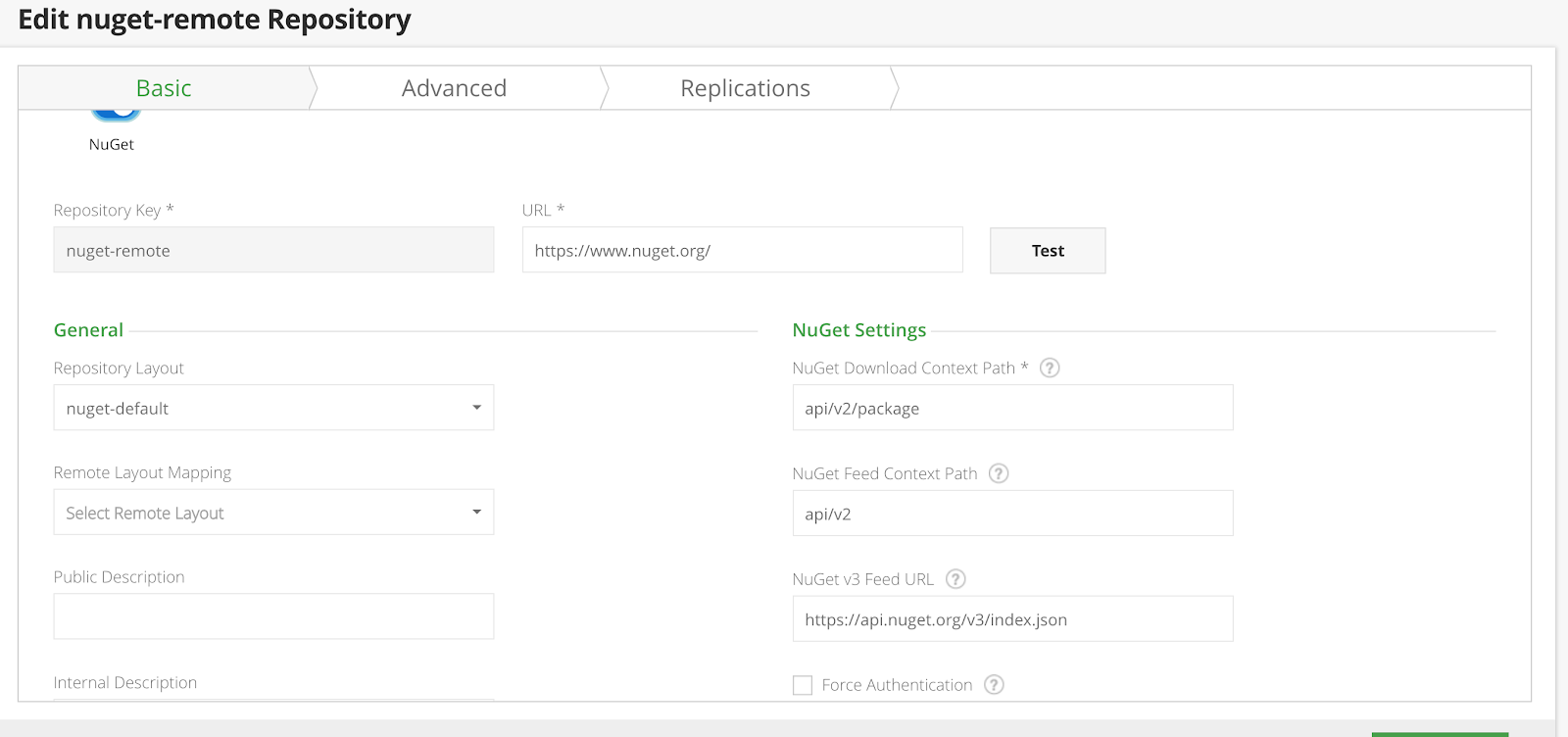Click the green button at bottom right
This screenshot has height=737, width=1568.
pos(1439,733)
